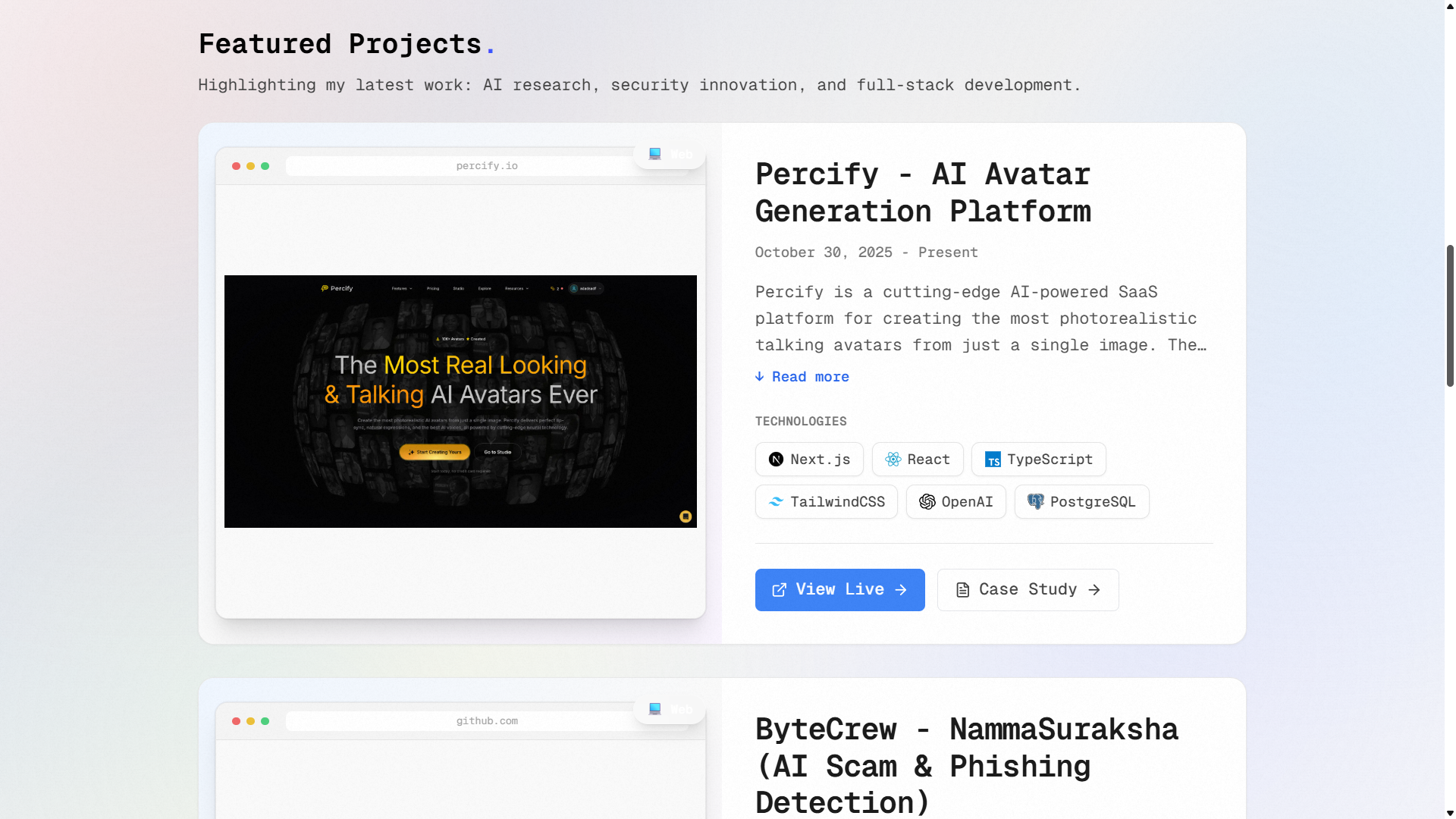Click Go to Studio in Percify preview
1456x819 pixels.
497,452
